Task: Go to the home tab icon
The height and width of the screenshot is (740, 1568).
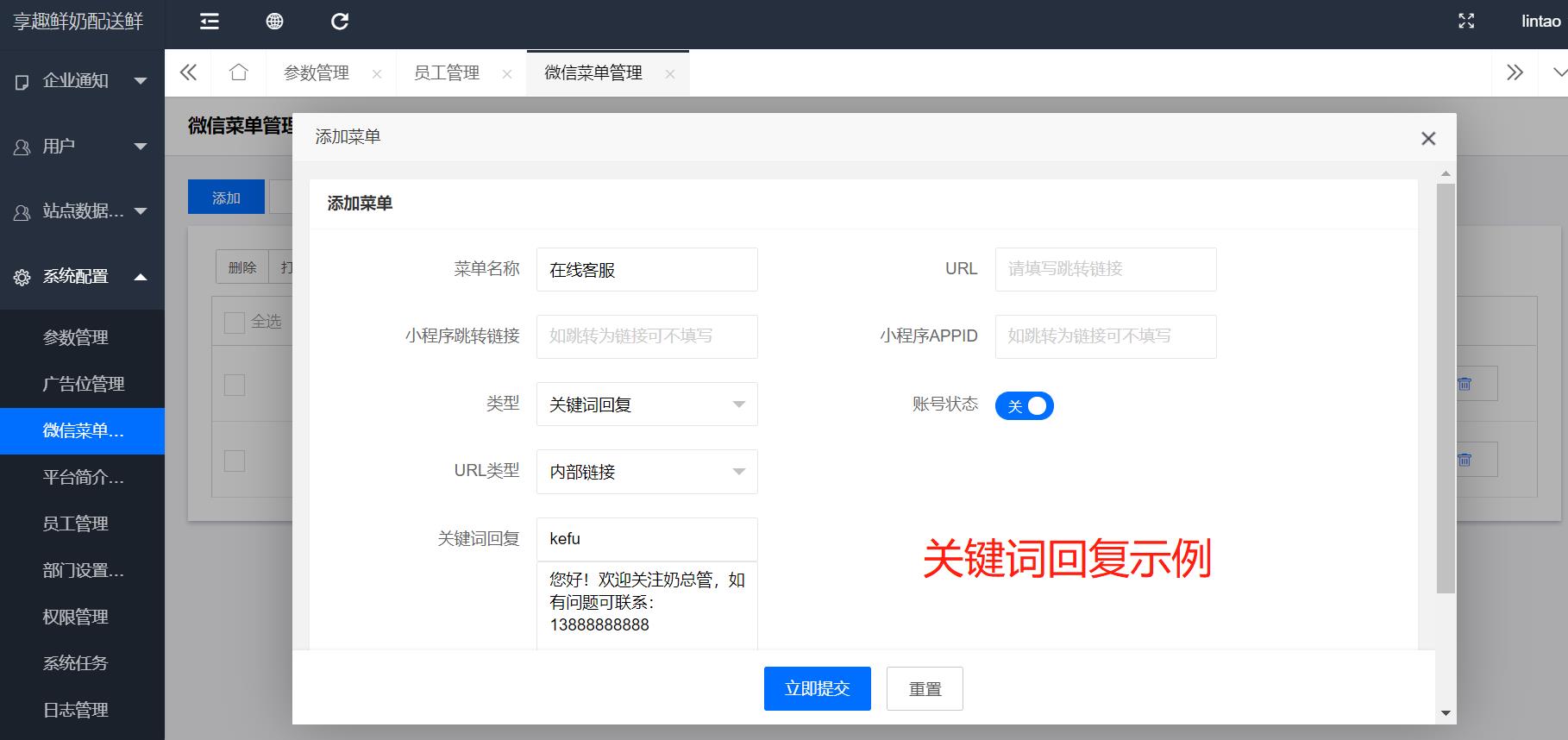Action: [239, 72]
